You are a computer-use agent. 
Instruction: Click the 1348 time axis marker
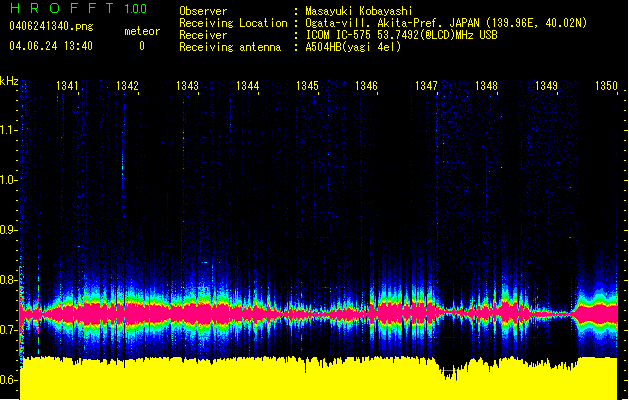486,86
